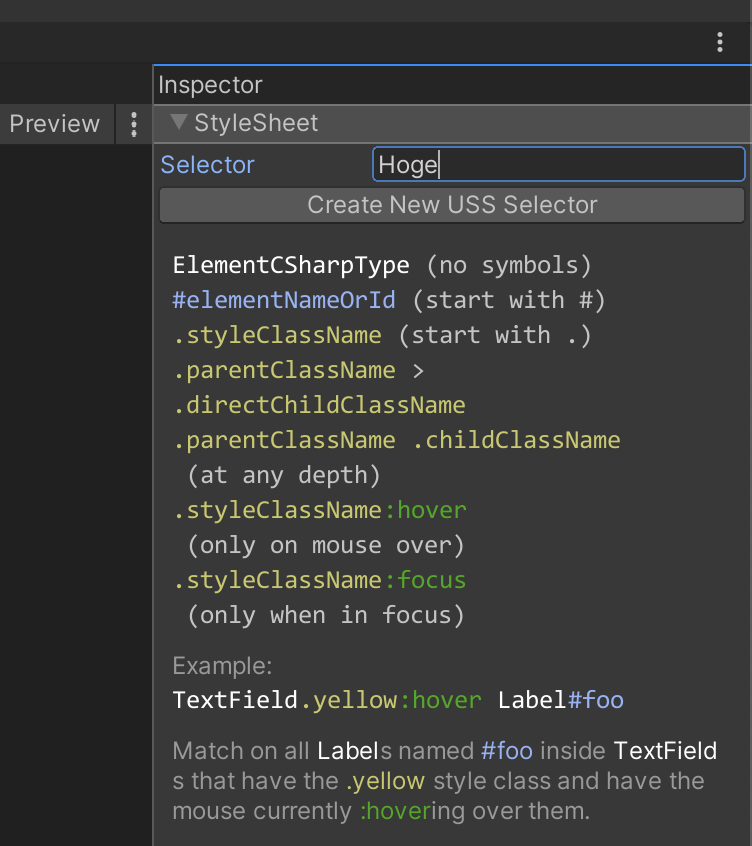Collapse the StyleSheet foldout triangle
Screen dimensions: 752x846
tap(179, 122)
